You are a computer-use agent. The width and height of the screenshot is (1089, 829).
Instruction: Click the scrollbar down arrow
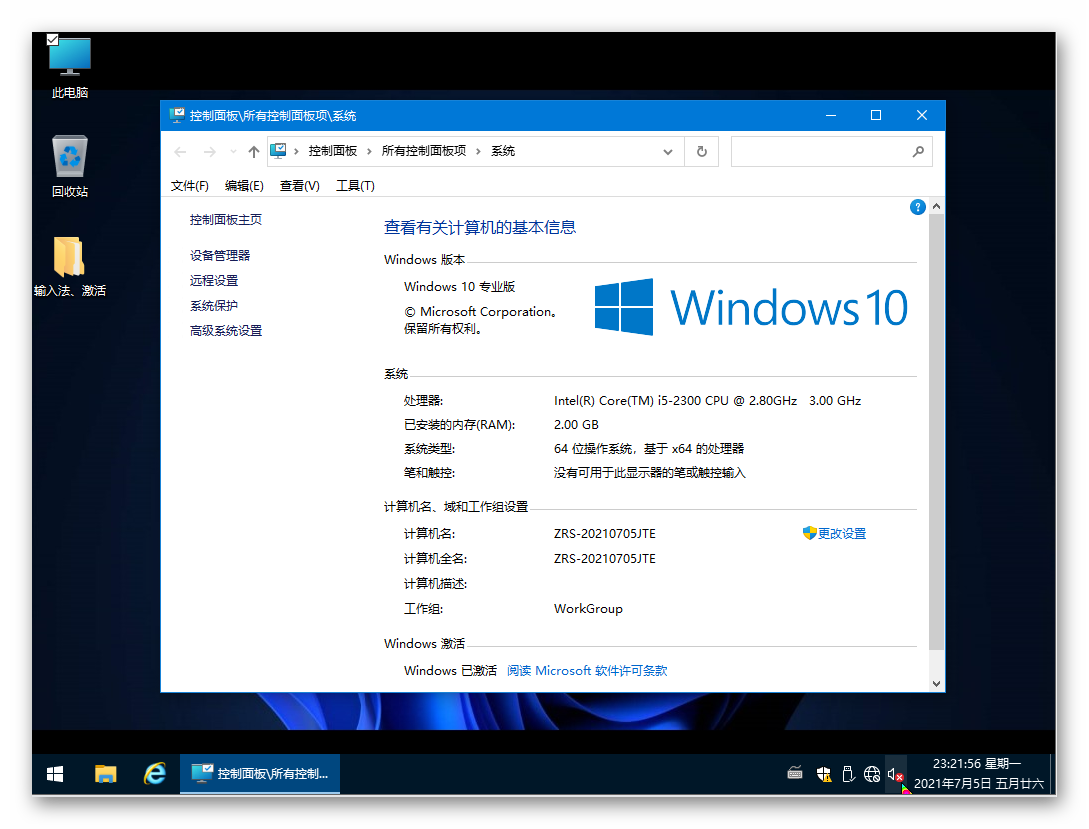936,684
